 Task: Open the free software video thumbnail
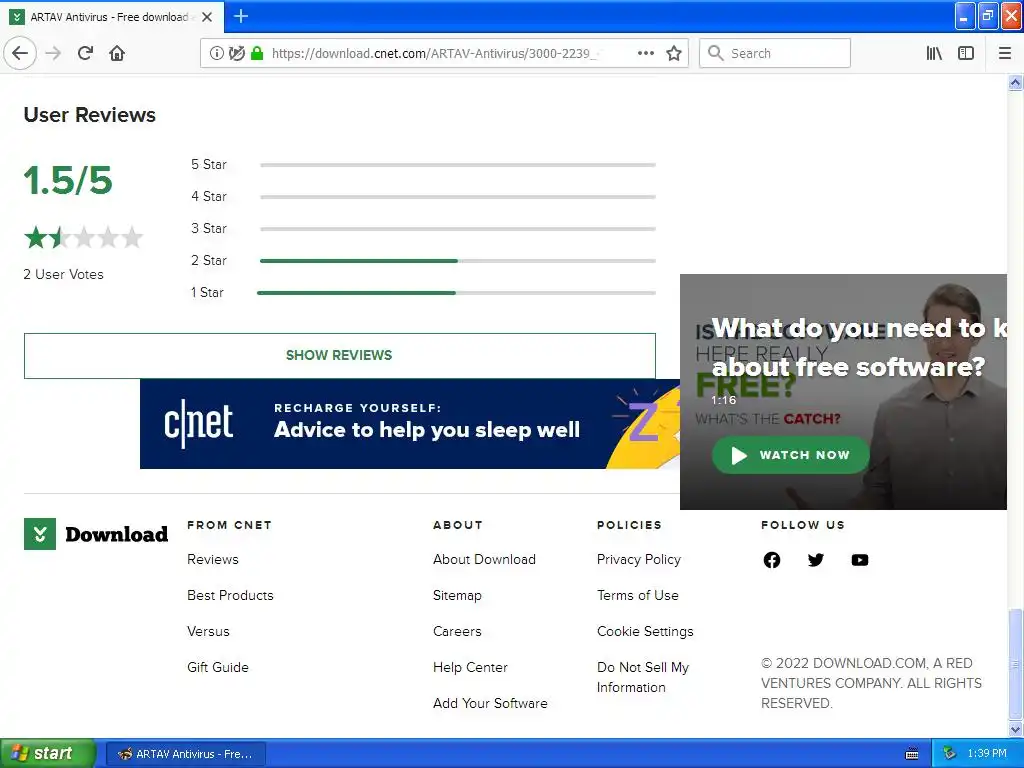pos(843,392)
